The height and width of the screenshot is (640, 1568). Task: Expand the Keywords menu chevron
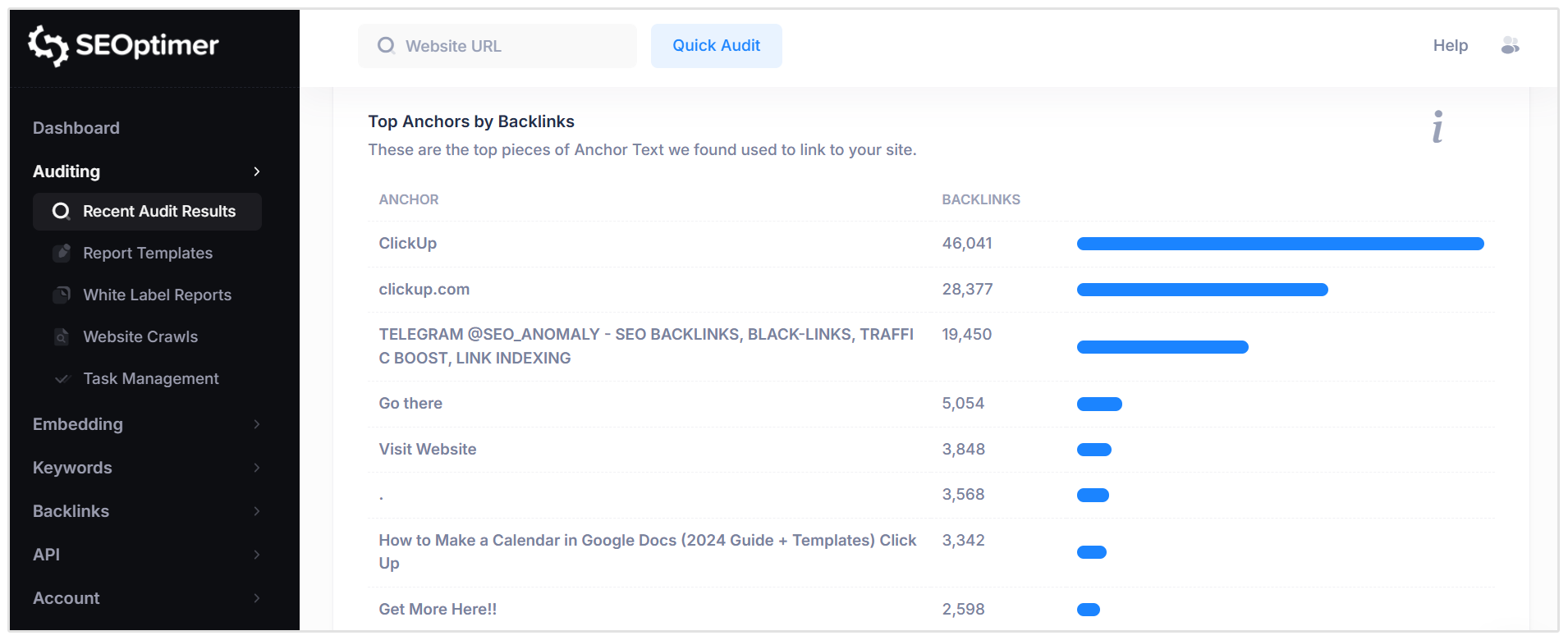(256, 468)
